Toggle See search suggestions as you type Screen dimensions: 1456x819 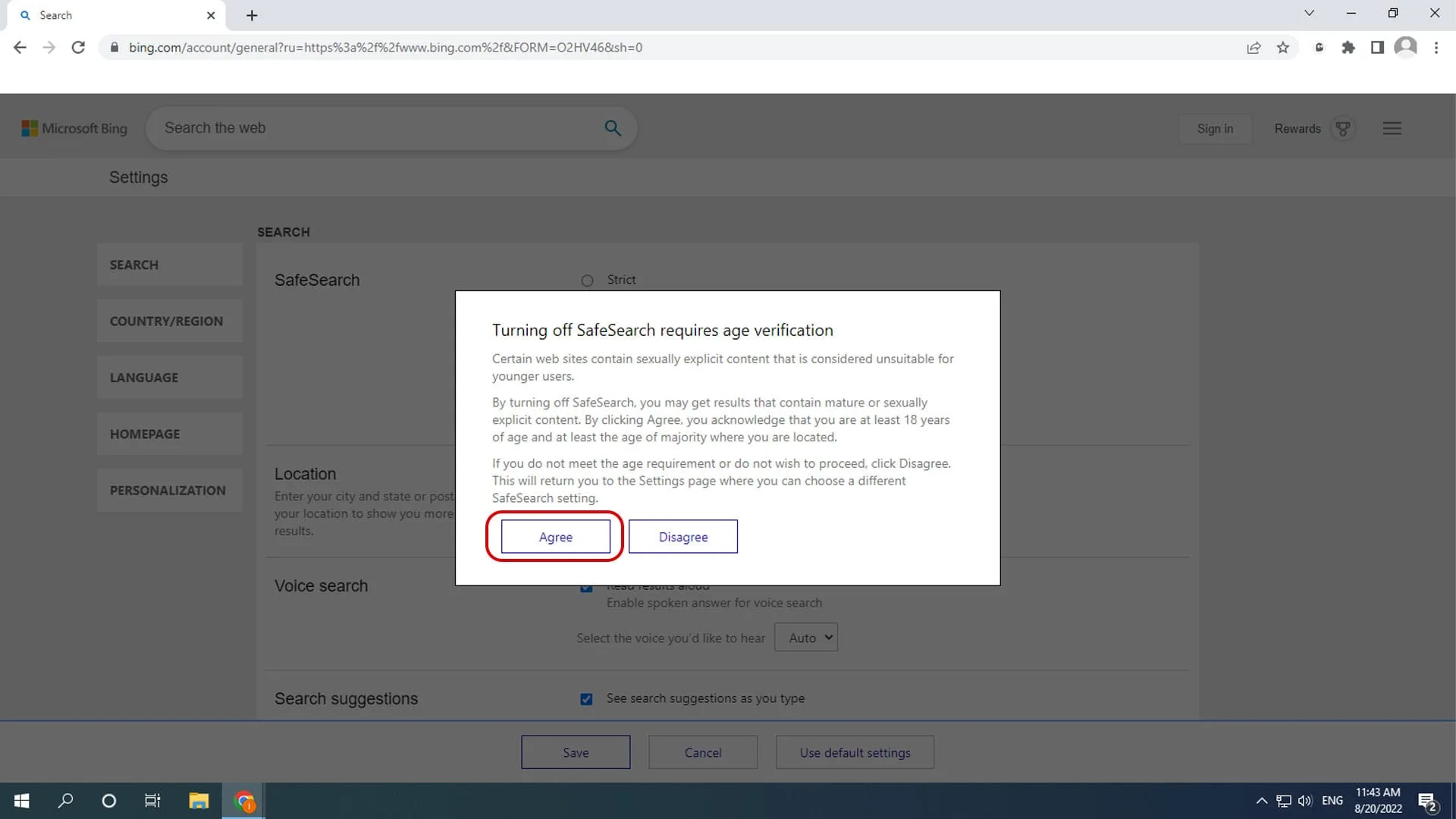click(586, 699)
